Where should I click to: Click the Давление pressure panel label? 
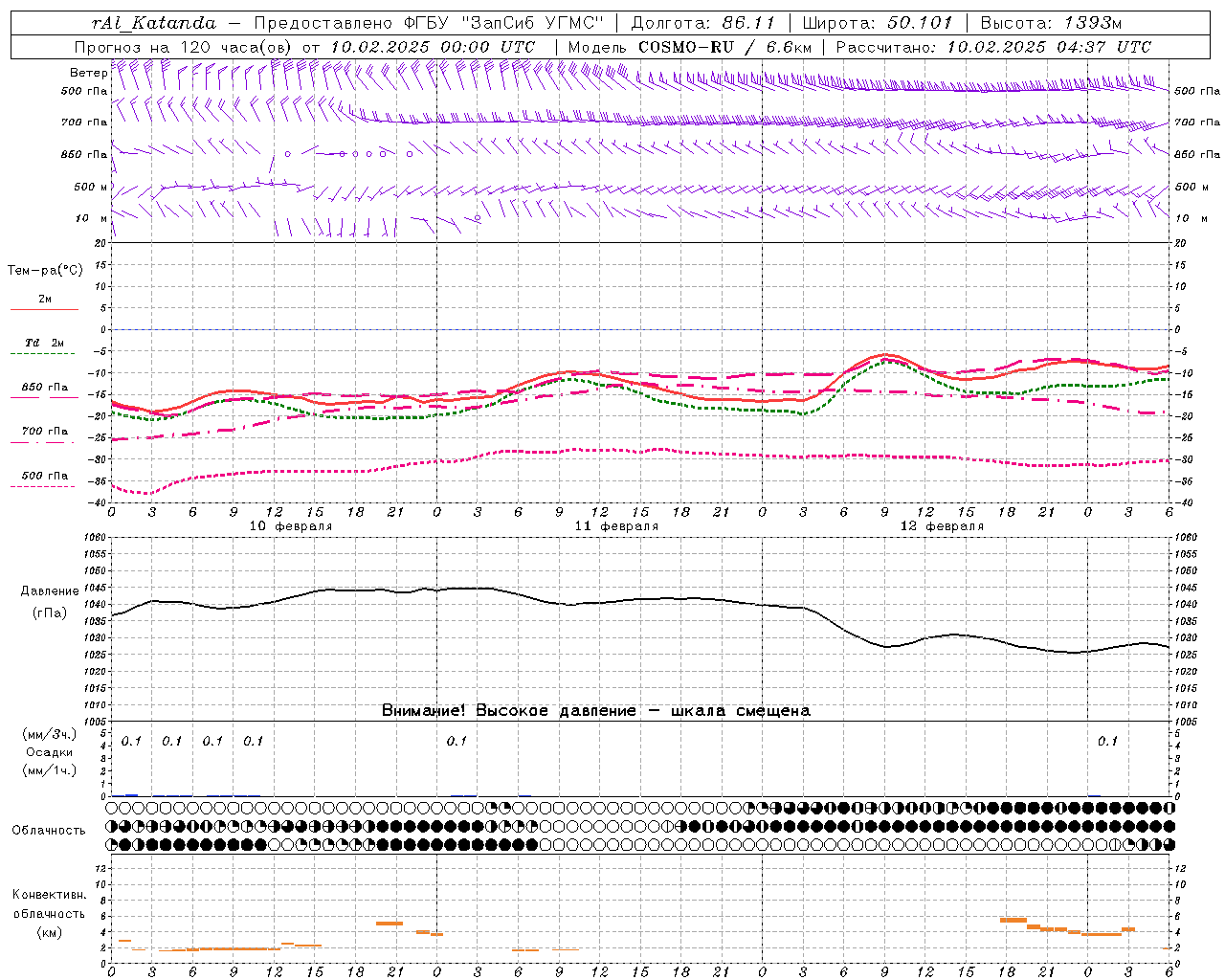[50, 591]
